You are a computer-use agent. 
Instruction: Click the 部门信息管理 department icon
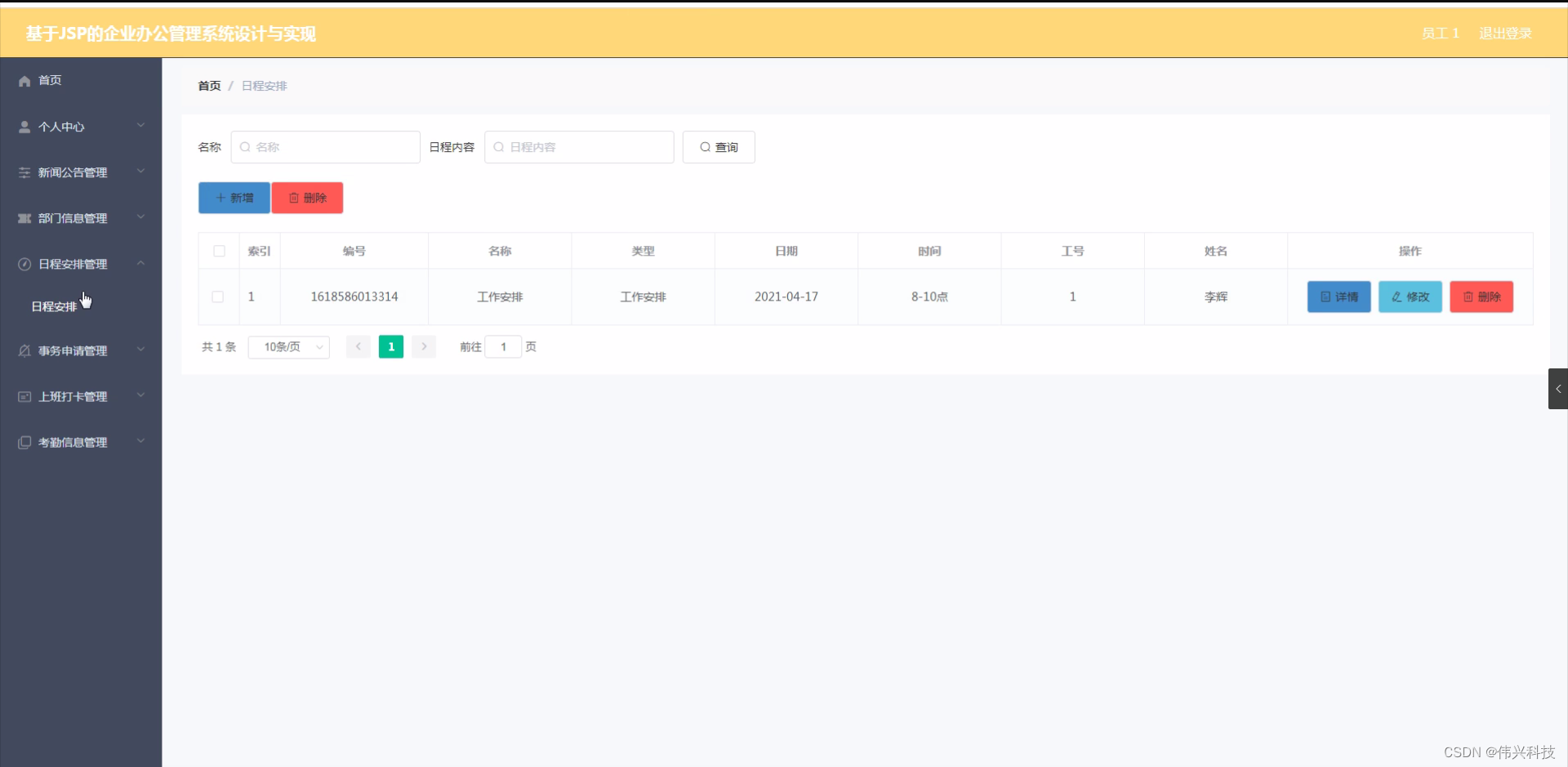(23, 218)
